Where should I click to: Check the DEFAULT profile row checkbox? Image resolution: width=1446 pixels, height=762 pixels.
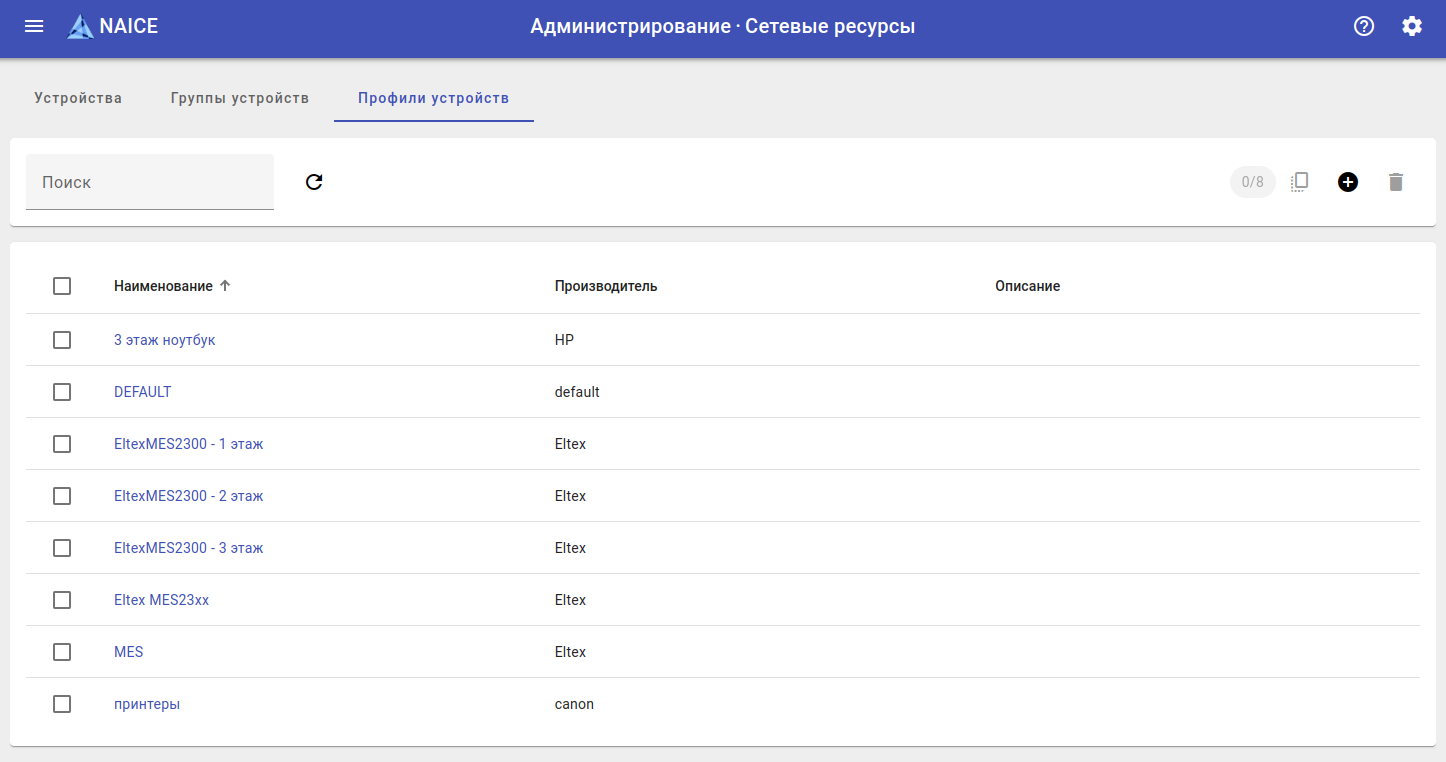coord(62,392)
